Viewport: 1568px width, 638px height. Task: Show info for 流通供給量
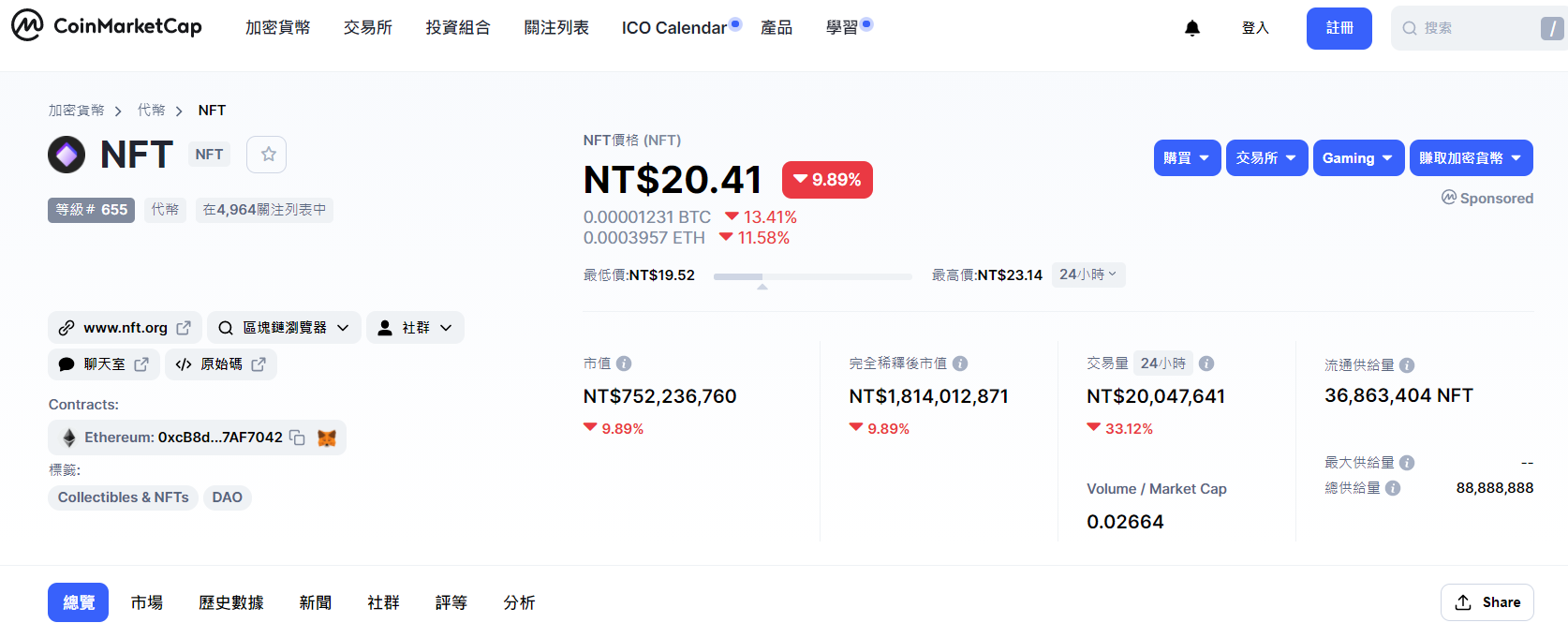[1407, 365]
